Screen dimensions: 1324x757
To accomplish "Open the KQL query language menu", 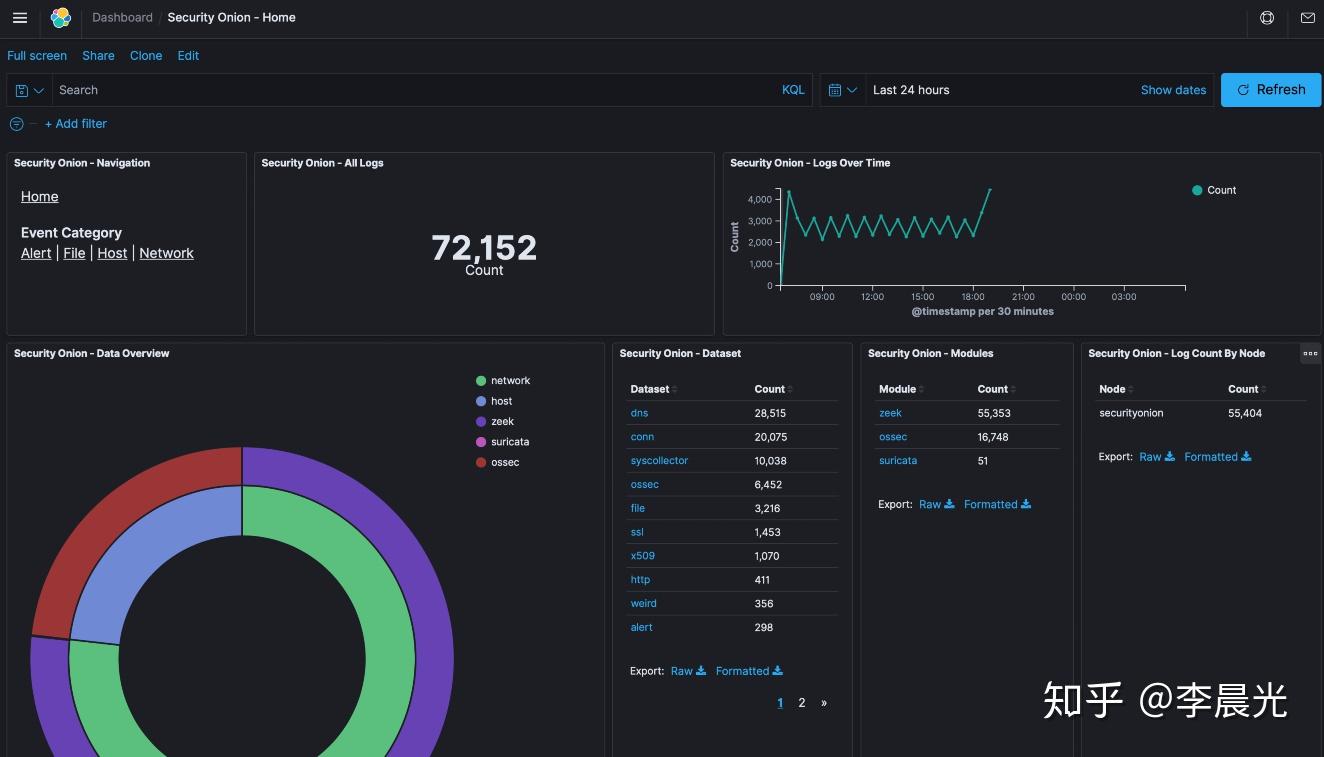I will click(x=793, y=90).
